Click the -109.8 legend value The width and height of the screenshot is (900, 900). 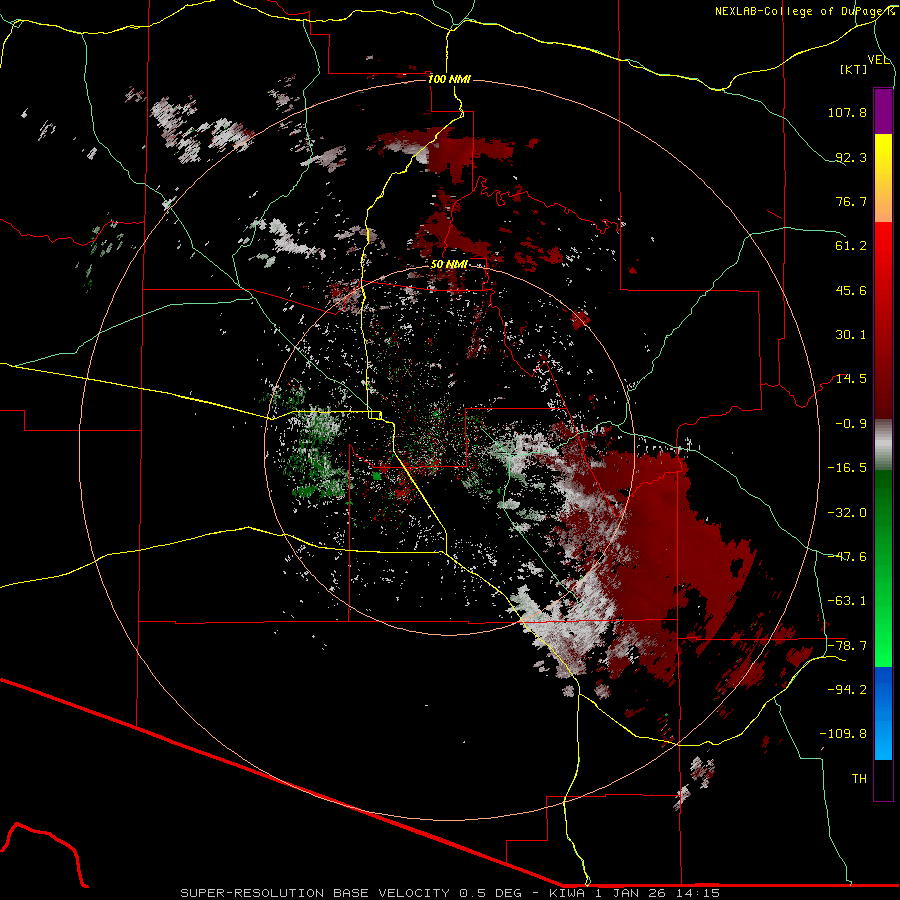coord(843,734)
